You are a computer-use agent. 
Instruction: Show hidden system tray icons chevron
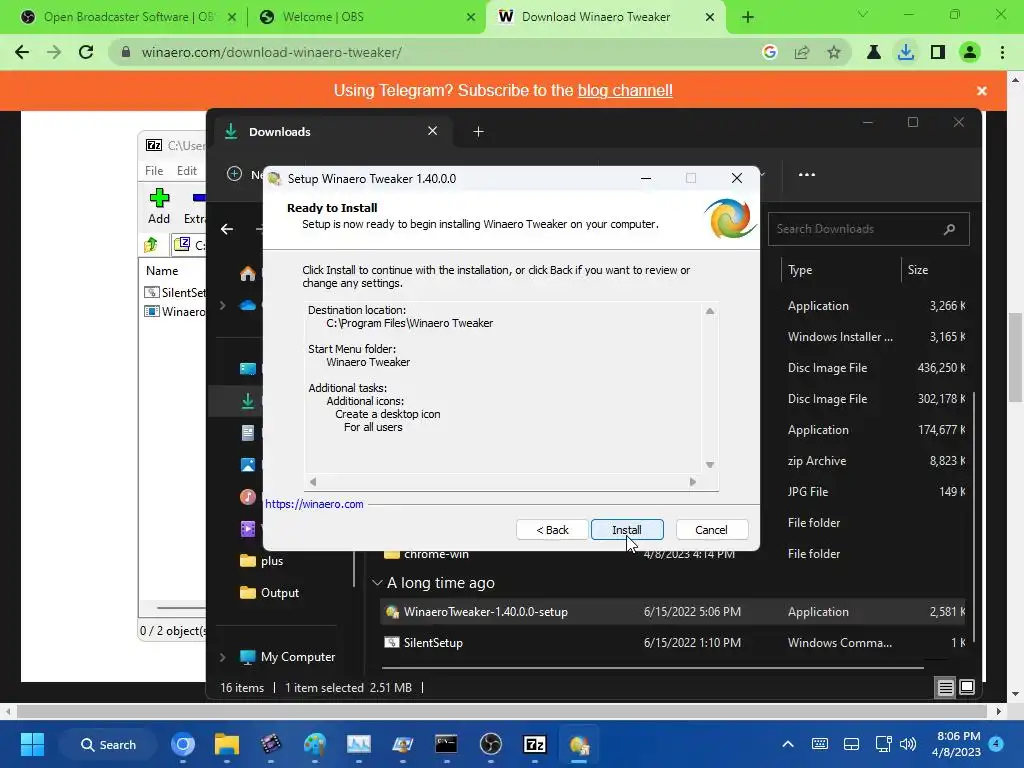coord(788,744)
